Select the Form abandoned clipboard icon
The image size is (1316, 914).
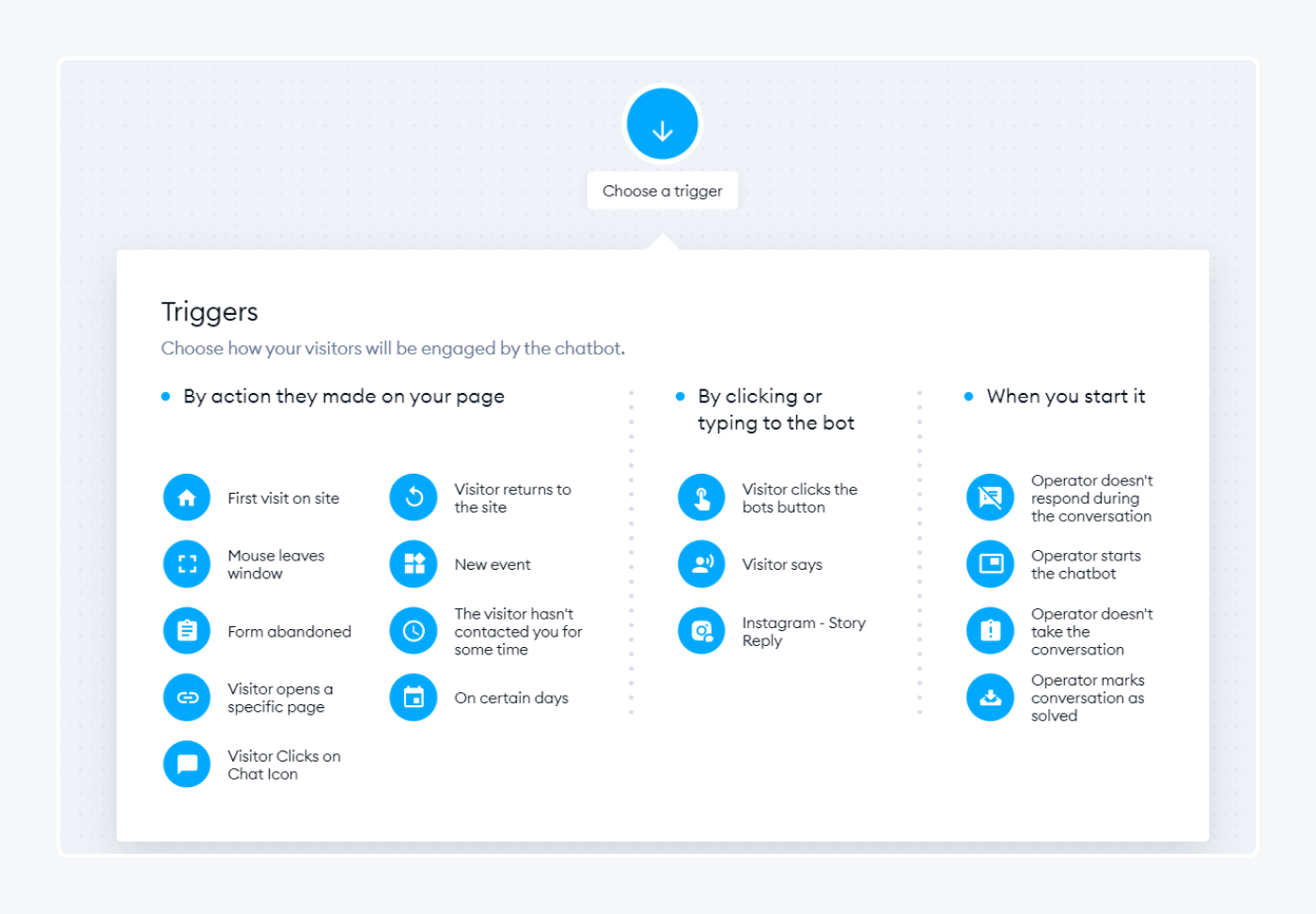click(187, 631)
